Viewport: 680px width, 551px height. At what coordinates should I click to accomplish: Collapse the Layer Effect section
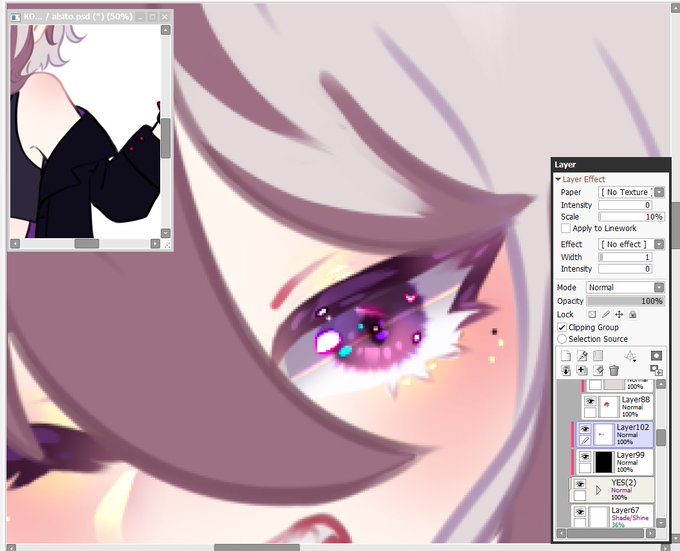coord(558,179)
